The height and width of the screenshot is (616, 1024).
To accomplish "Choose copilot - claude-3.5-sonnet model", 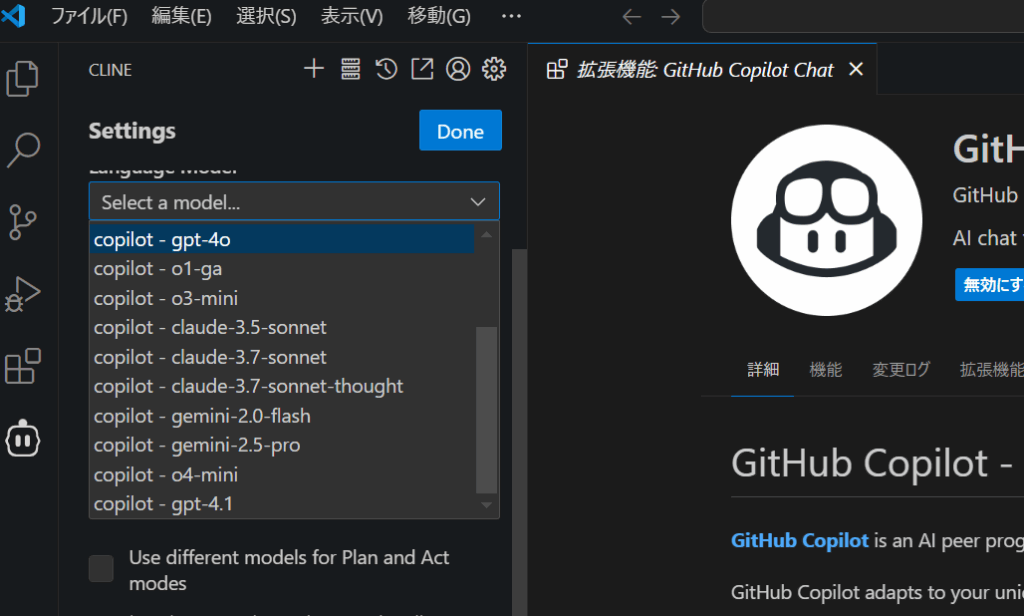I will [282, 328].
